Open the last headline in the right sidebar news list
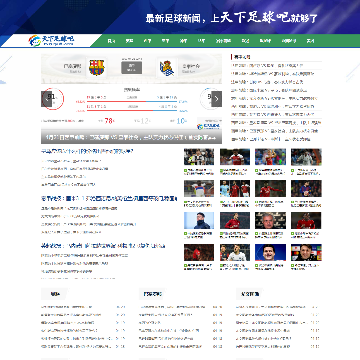Viewport: 360px width, 360px height. 270,139
